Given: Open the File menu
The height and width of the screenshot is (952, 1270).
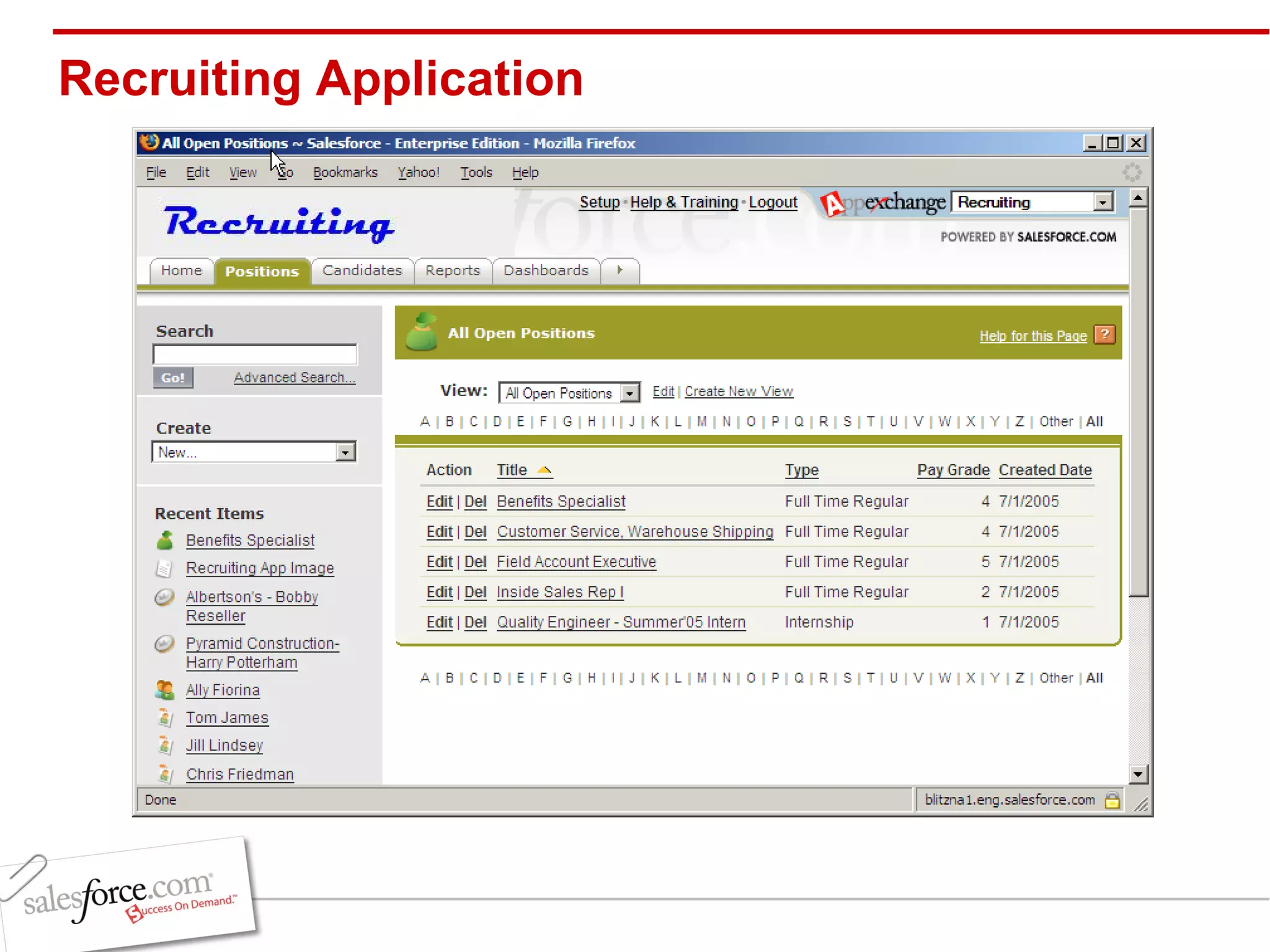Looking at the screenshot, I should coord(156,172).
